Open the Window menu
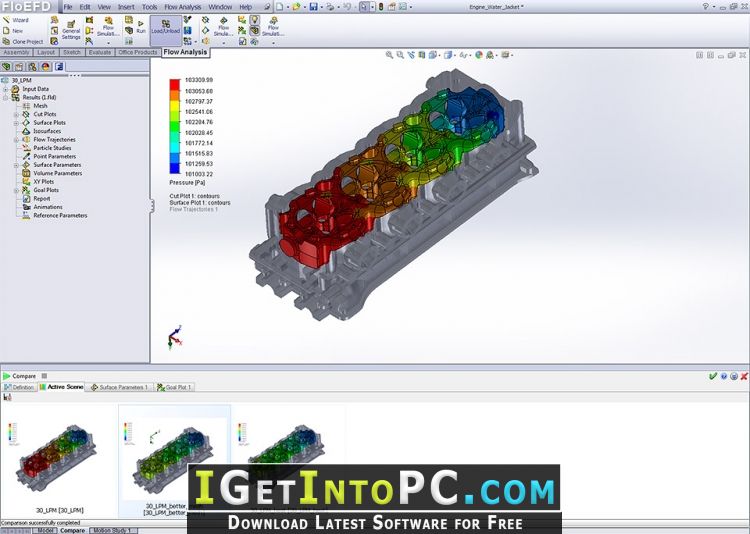This screenshot has height=534, width=750. tap(220, 7)
